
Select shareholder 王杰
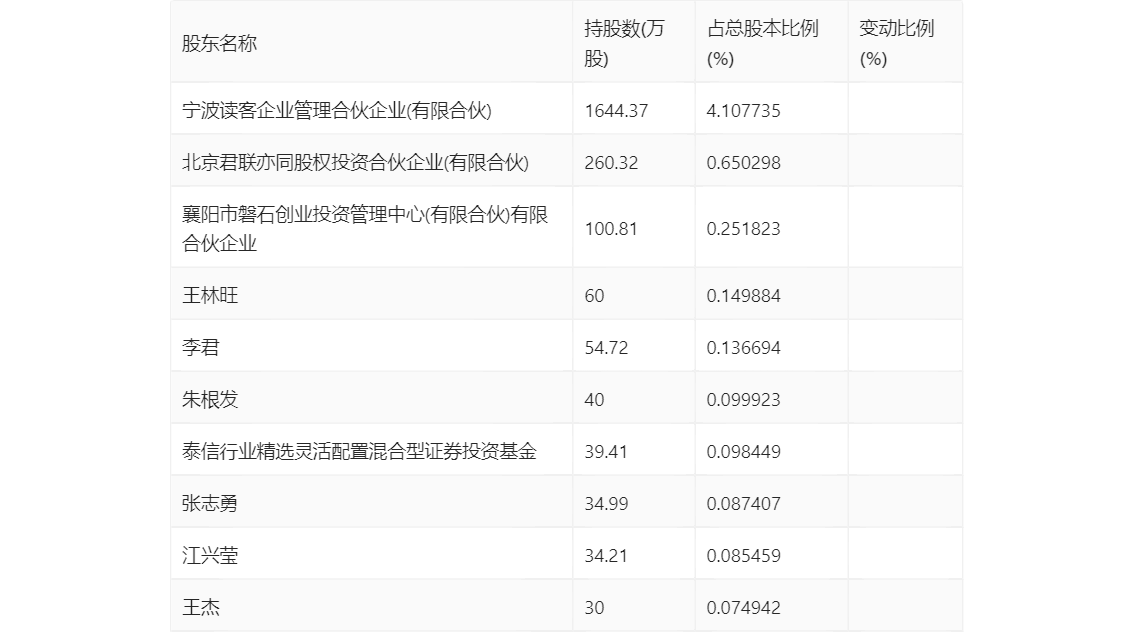coord(200,608)
